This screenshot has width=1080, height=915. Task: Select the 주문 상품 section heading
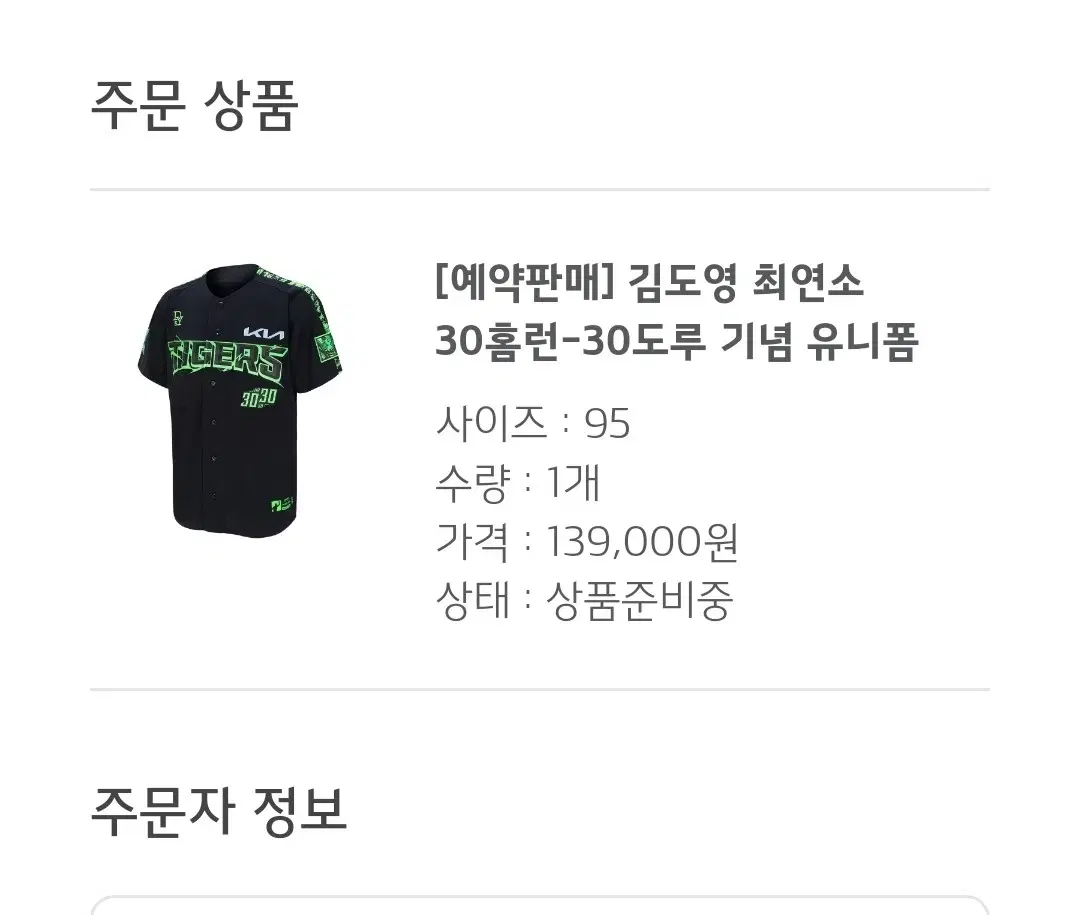[x=194, y=105]
